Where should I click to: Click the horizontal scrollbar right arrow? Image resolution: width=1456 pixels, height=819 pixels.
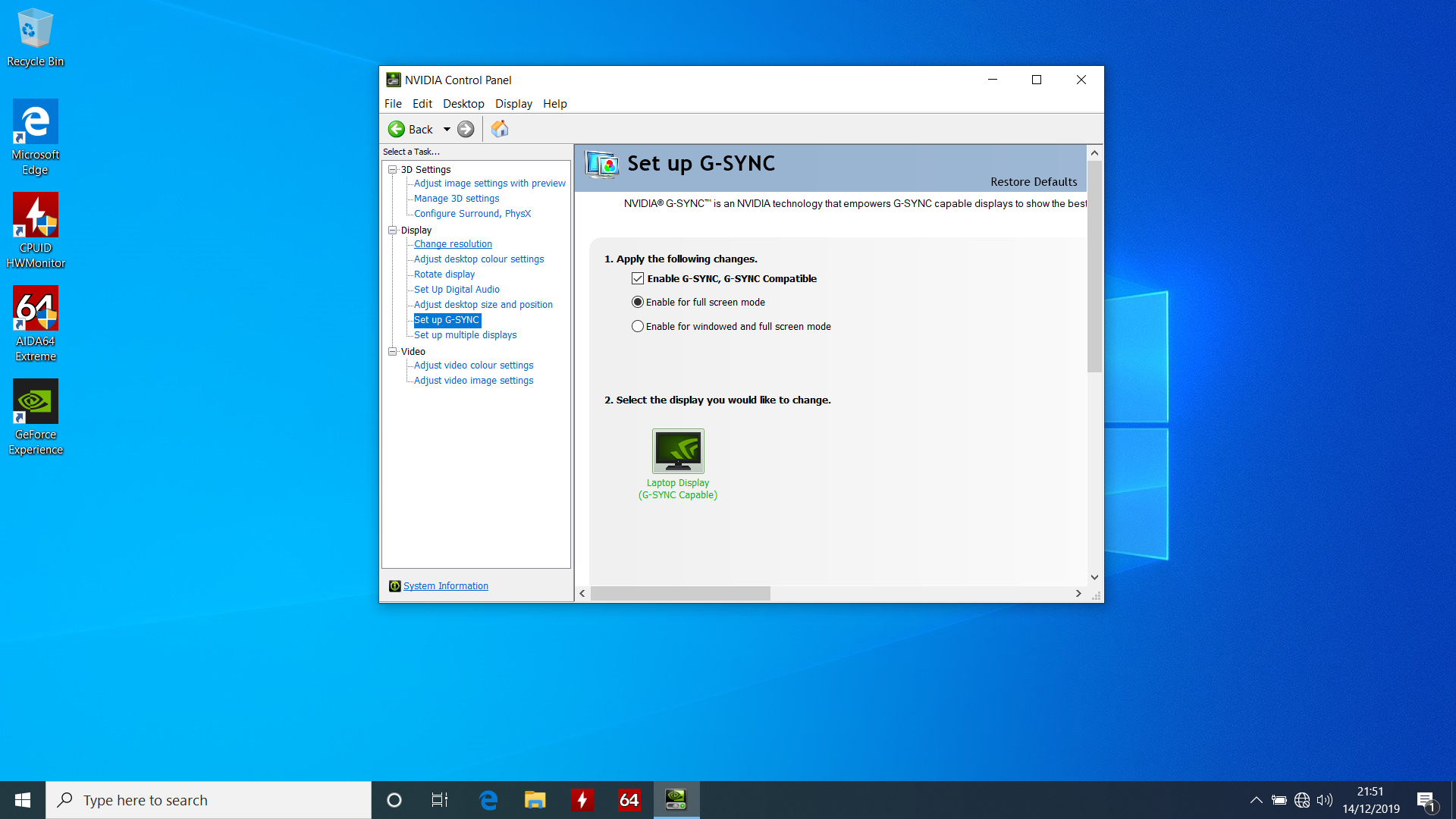pos(1078,594)
